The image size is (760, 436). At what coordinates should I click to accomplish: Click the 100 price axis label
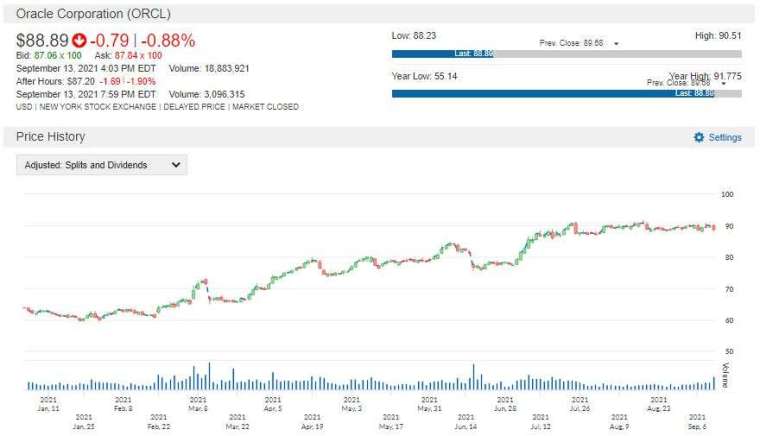pos(728,194)
